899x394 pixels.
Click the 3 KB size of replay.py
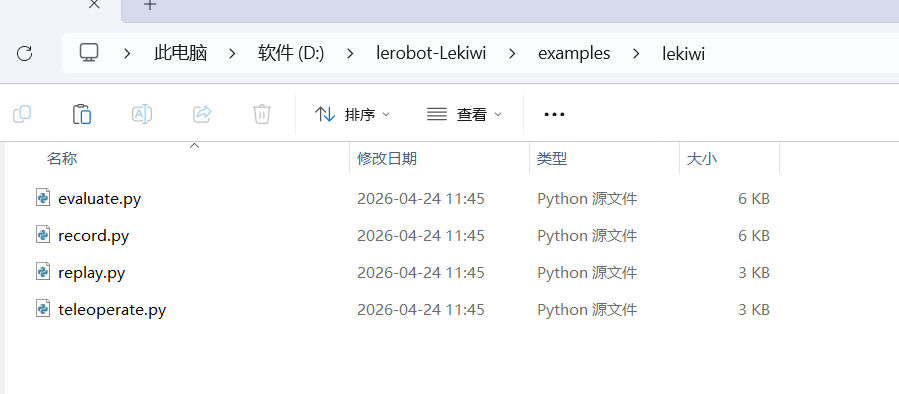pos(753,272)
